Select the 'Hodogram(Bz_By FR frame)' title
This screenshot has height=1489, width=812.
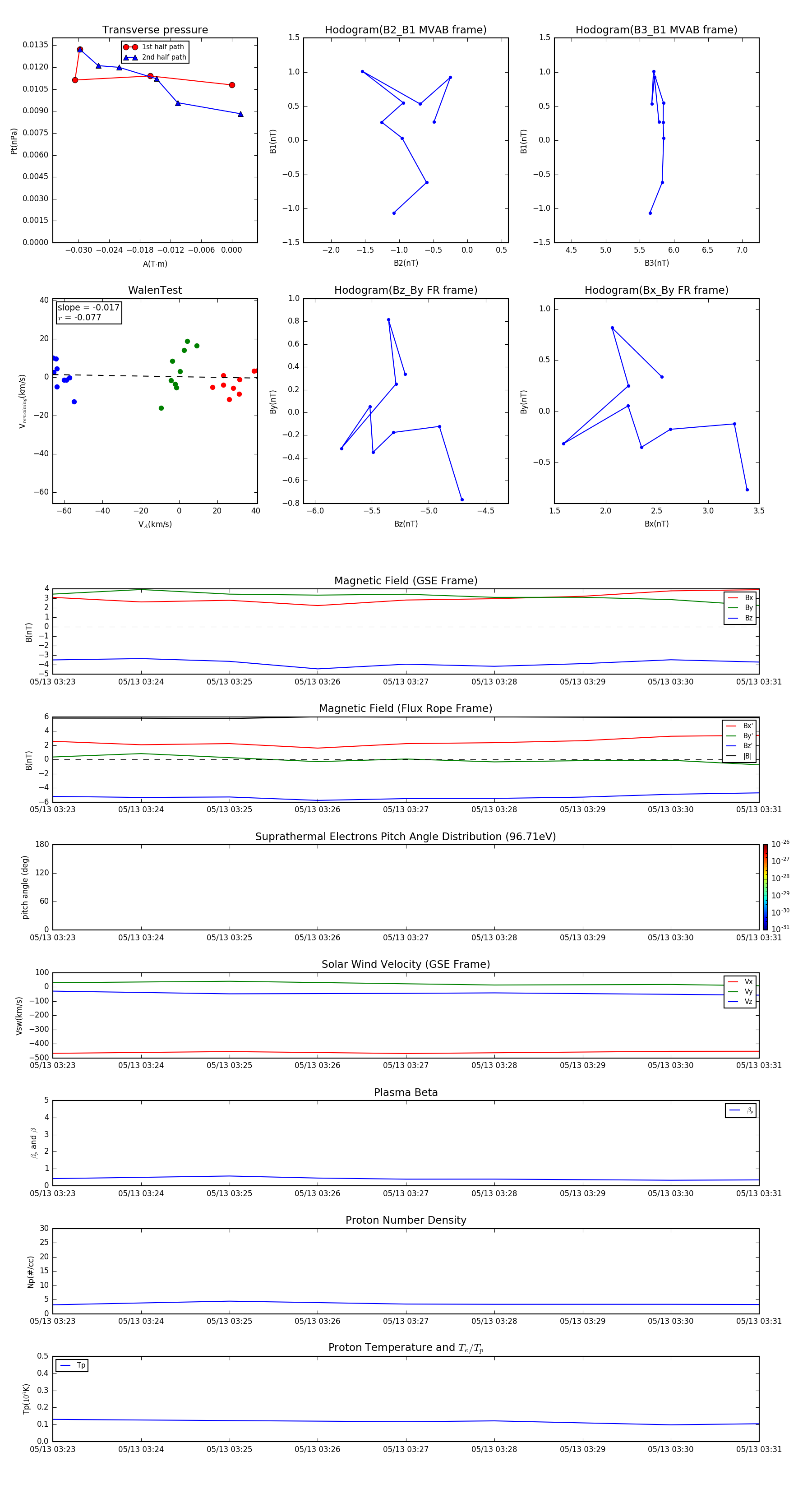click(406, 290)
